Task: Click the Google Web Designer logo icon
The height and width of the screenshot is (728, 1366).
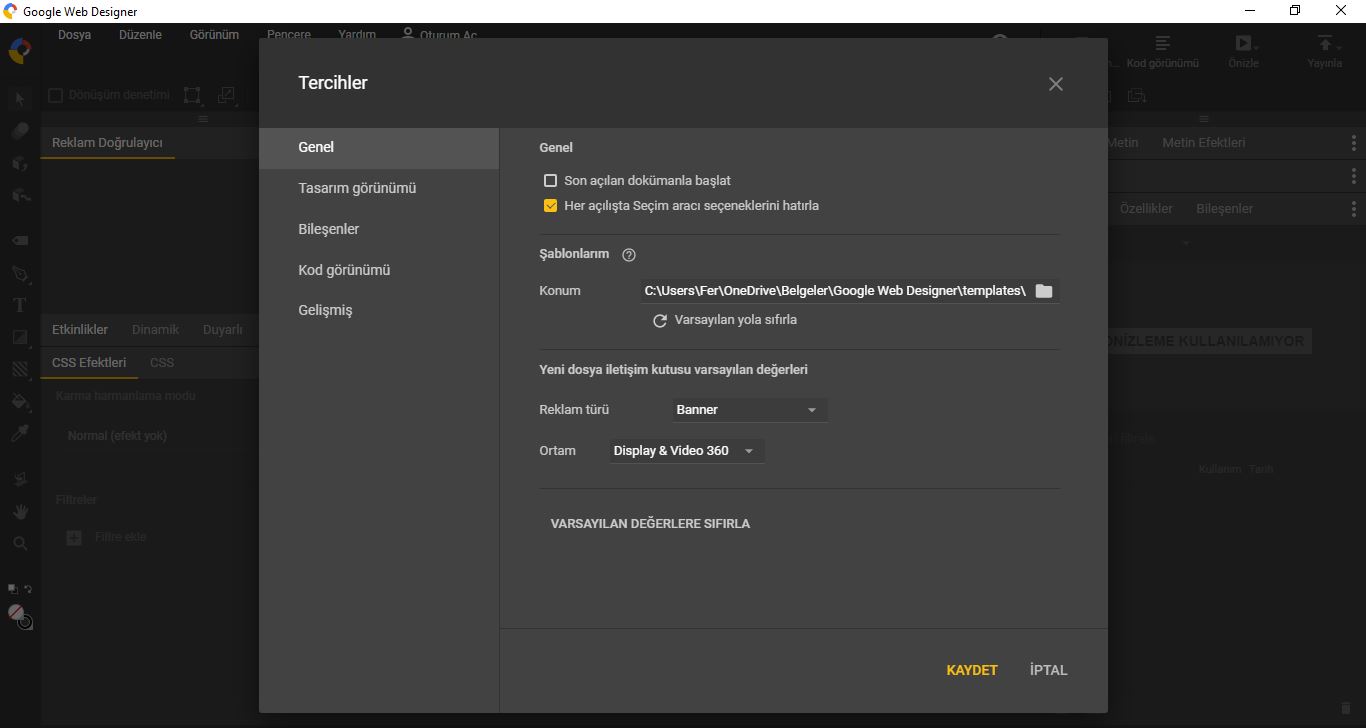Action: point(19,50)
